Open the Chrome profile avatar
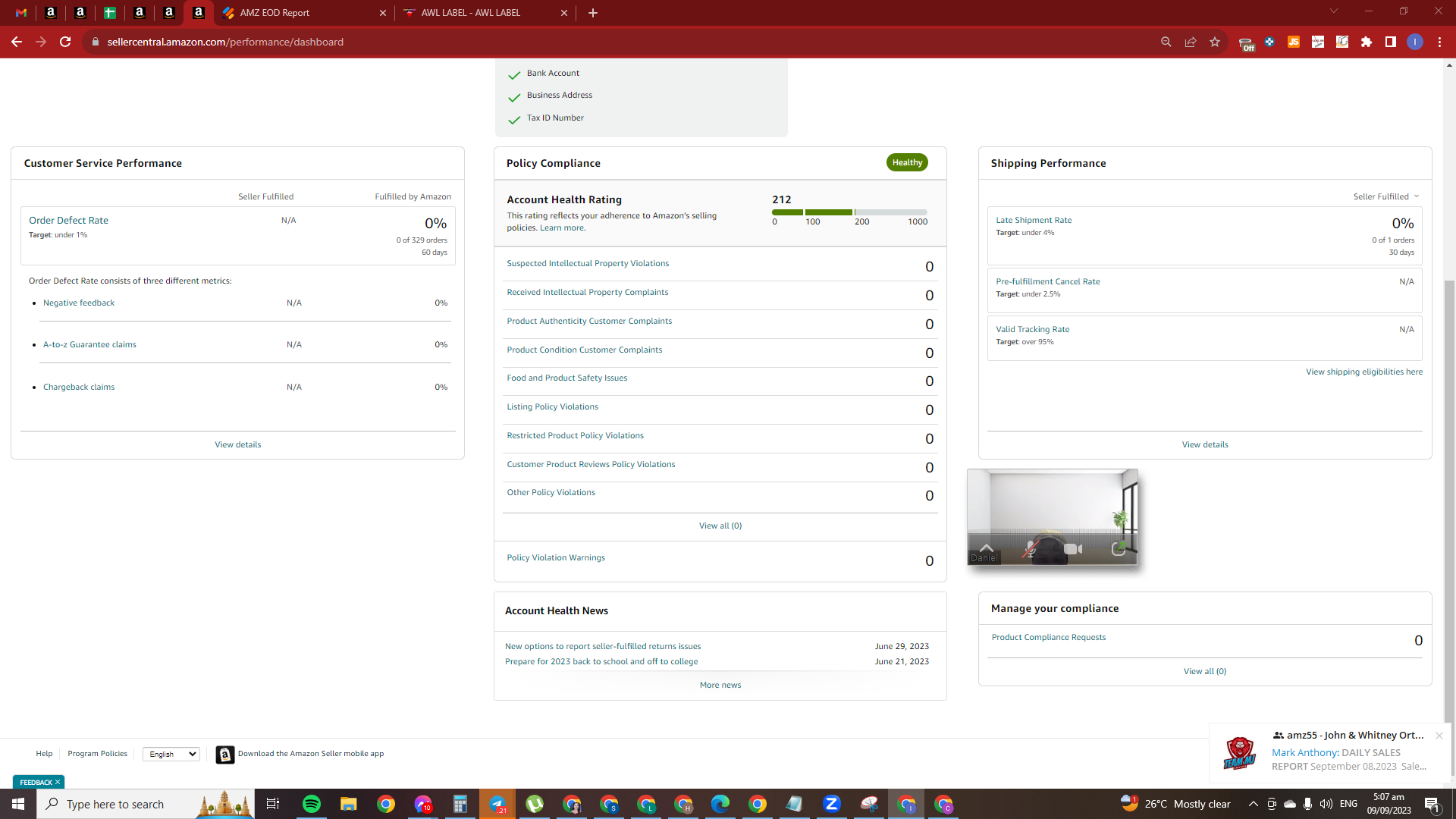The image size is (1456, 819). 1415,42
